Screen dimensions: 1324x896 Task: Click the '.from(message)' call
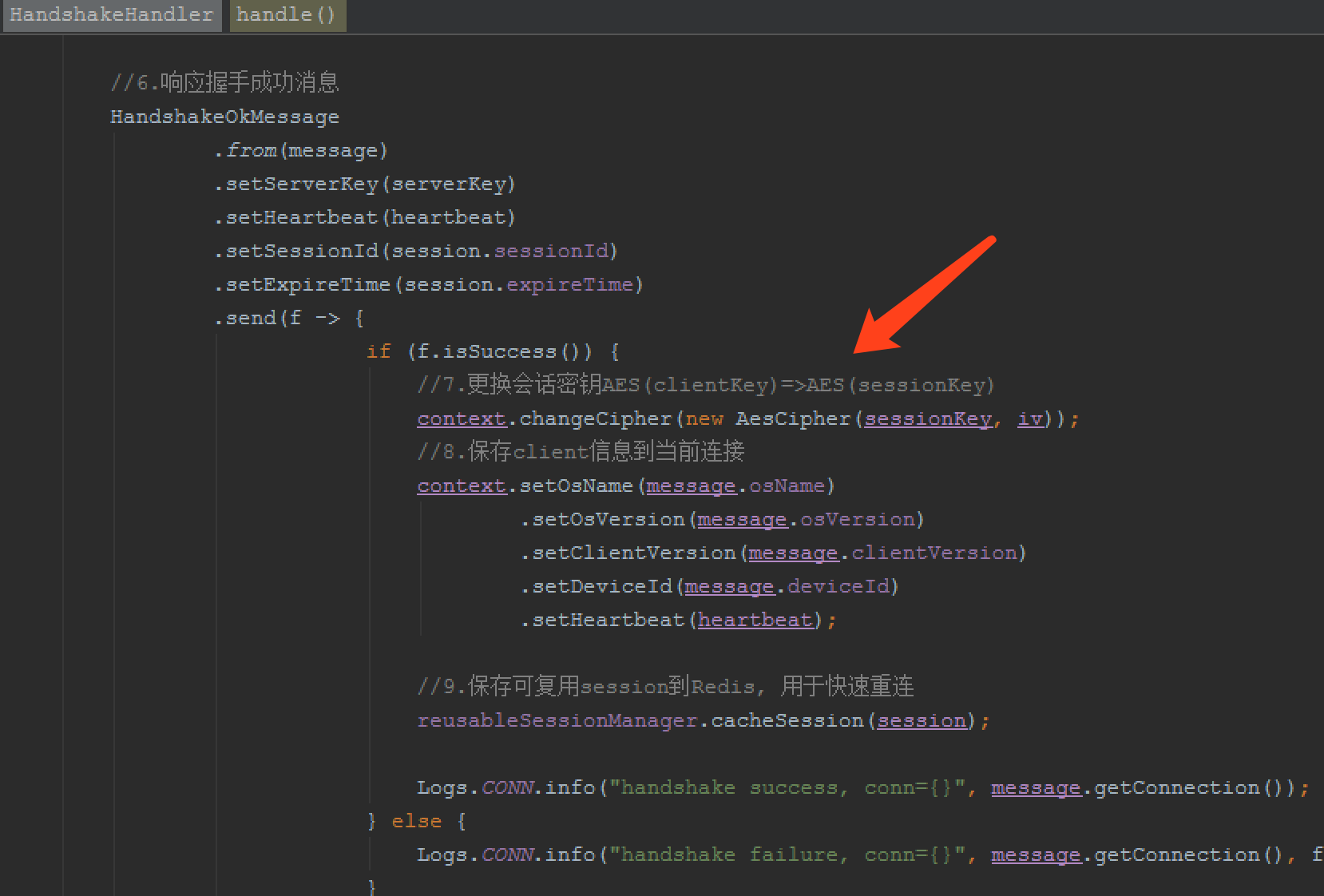(301, 150)
